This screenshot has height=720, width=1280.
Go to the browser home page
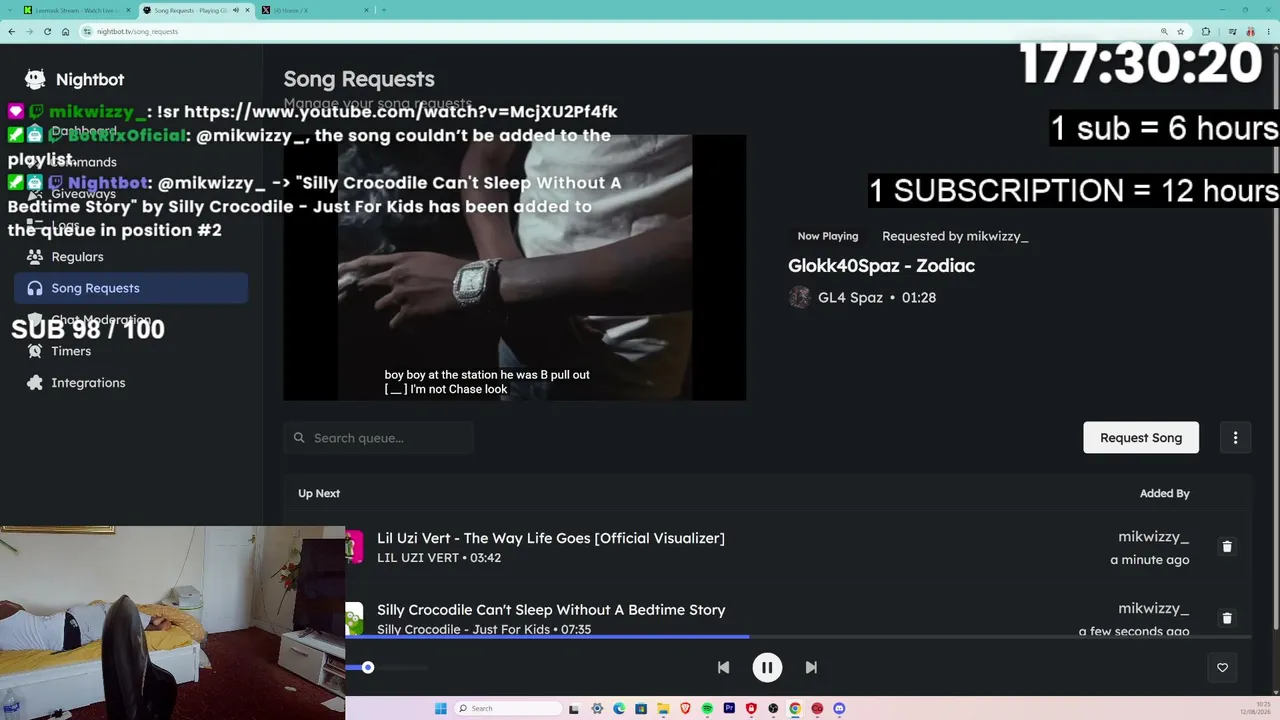pos(65,31)
